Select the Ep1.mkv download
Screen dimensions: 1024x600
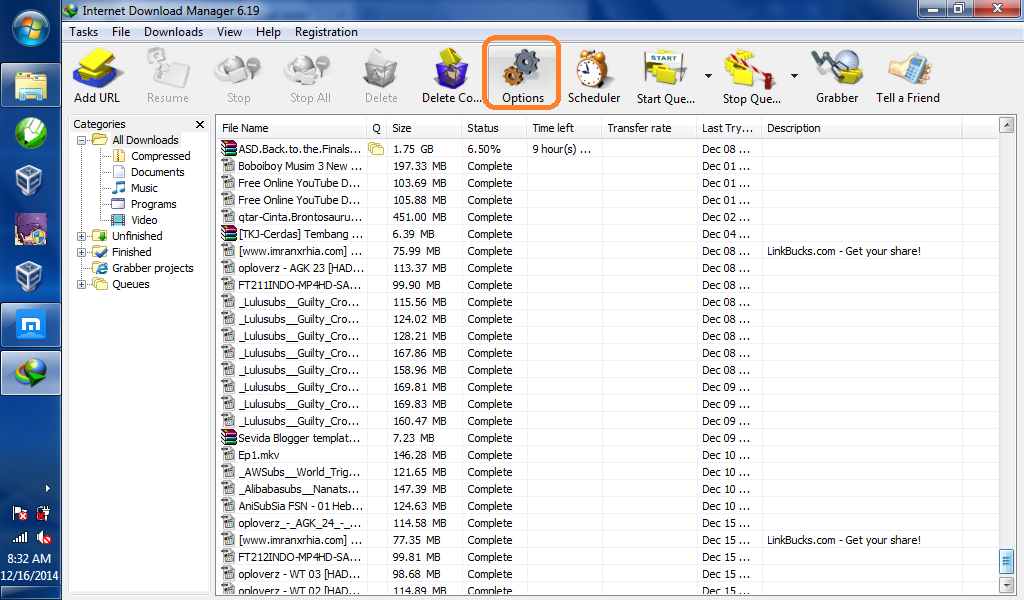click(607, 455)
